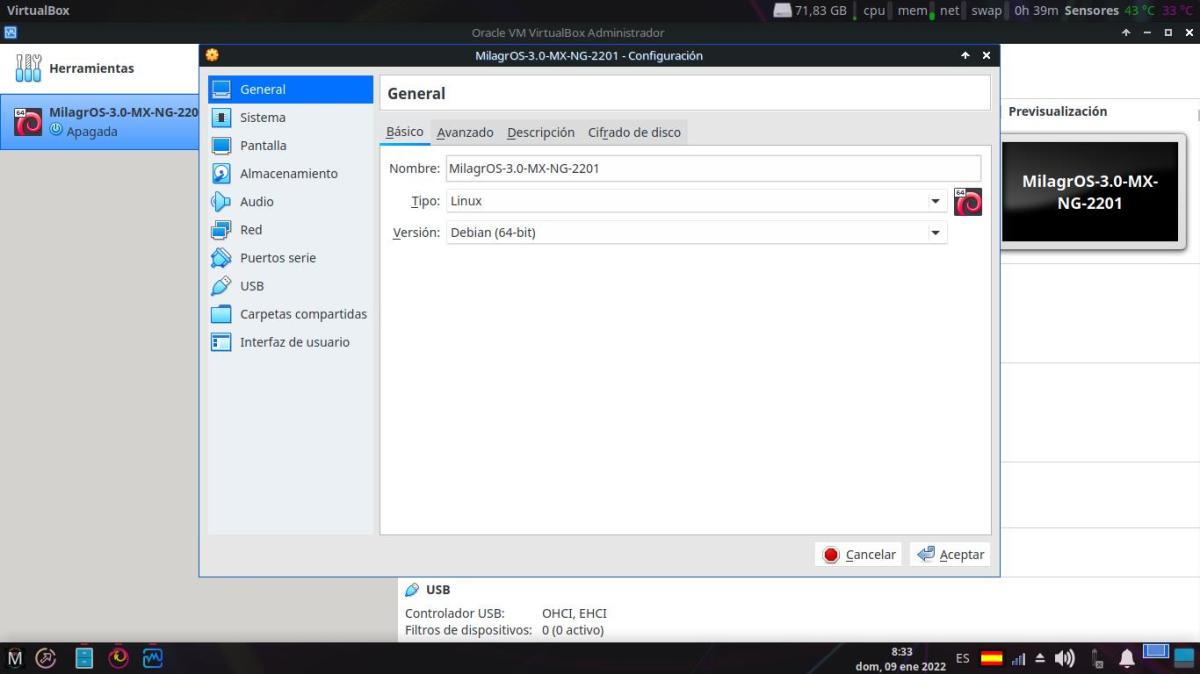The image size is (1200, 674).
Task: Open the Almacenamiento settings category
Action: click(x=288, y=173)
